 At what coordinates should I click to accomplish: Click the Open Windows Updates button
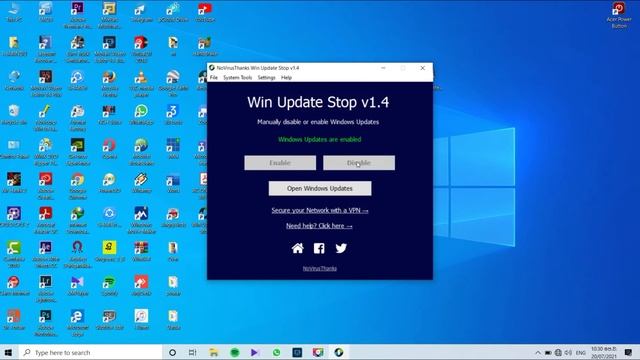tap(320, 189)
